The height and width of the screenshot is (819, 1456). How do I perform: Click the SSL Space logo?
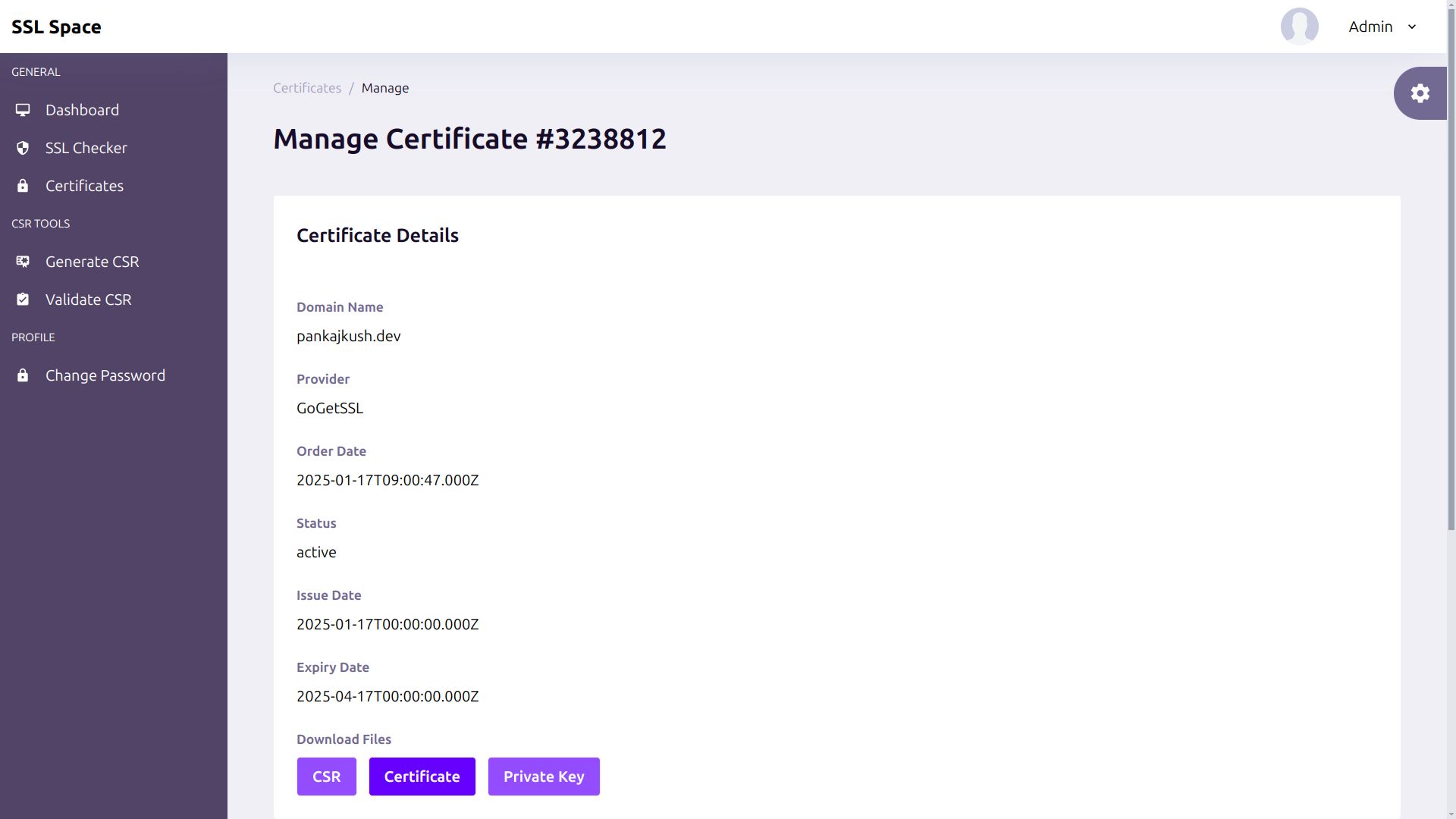pos(56,27)
